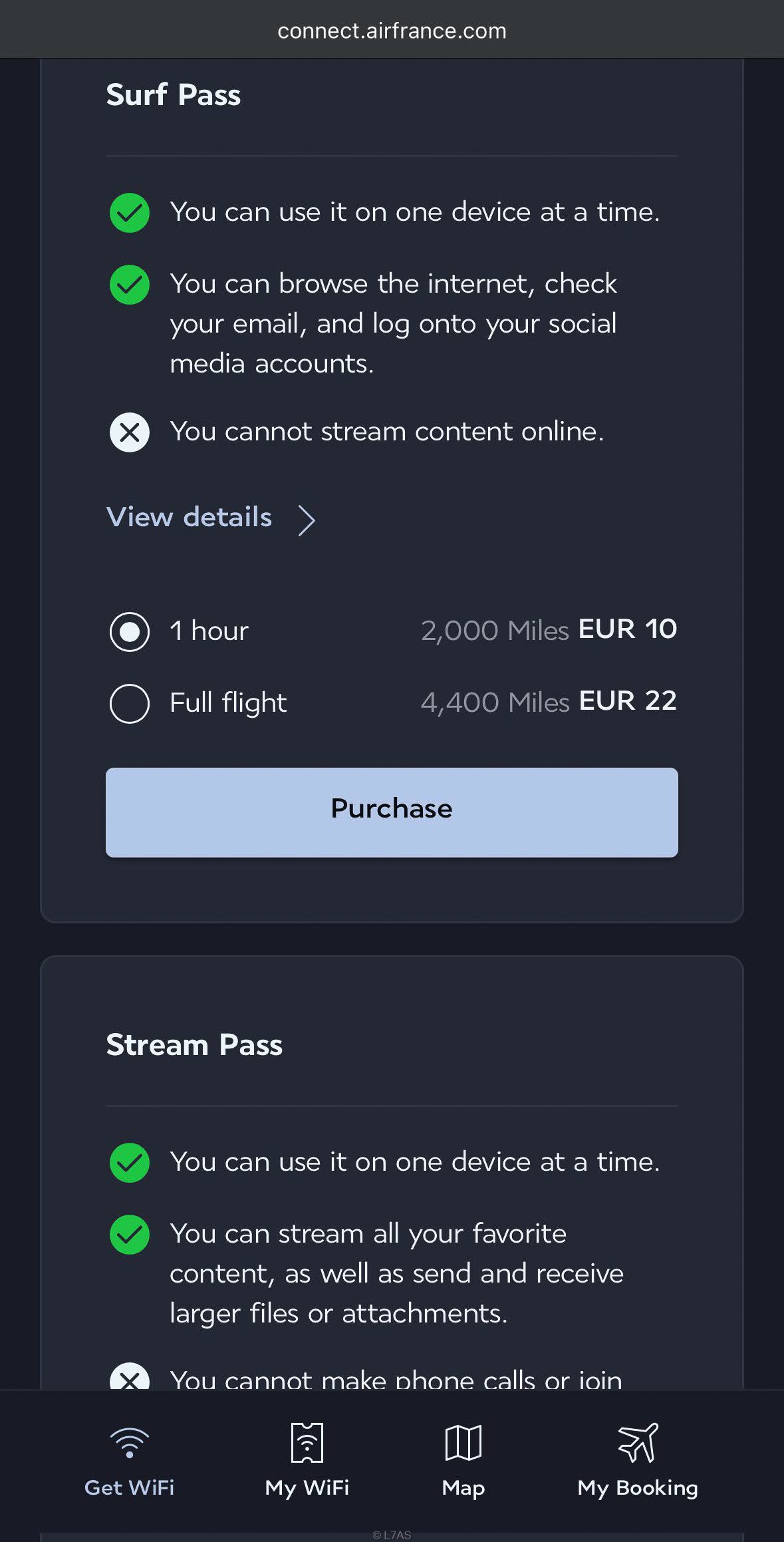Open the Map icon in bottom bar

click(463, 1442)
